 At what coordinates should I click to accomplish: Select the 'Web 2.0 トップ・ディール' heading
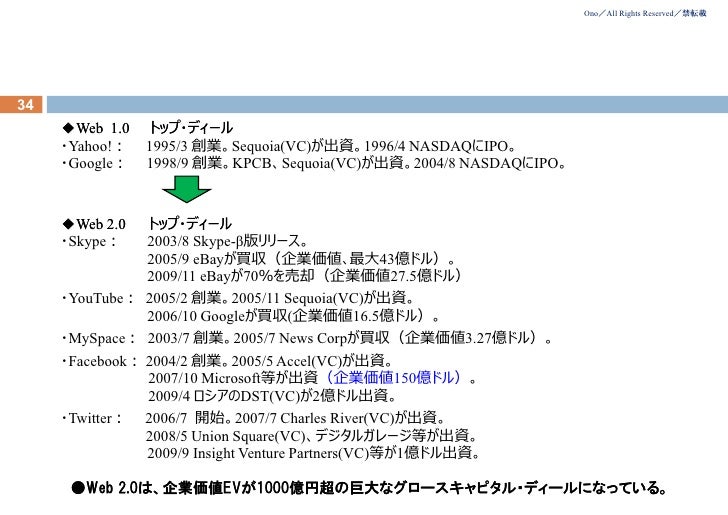[147, 224]
